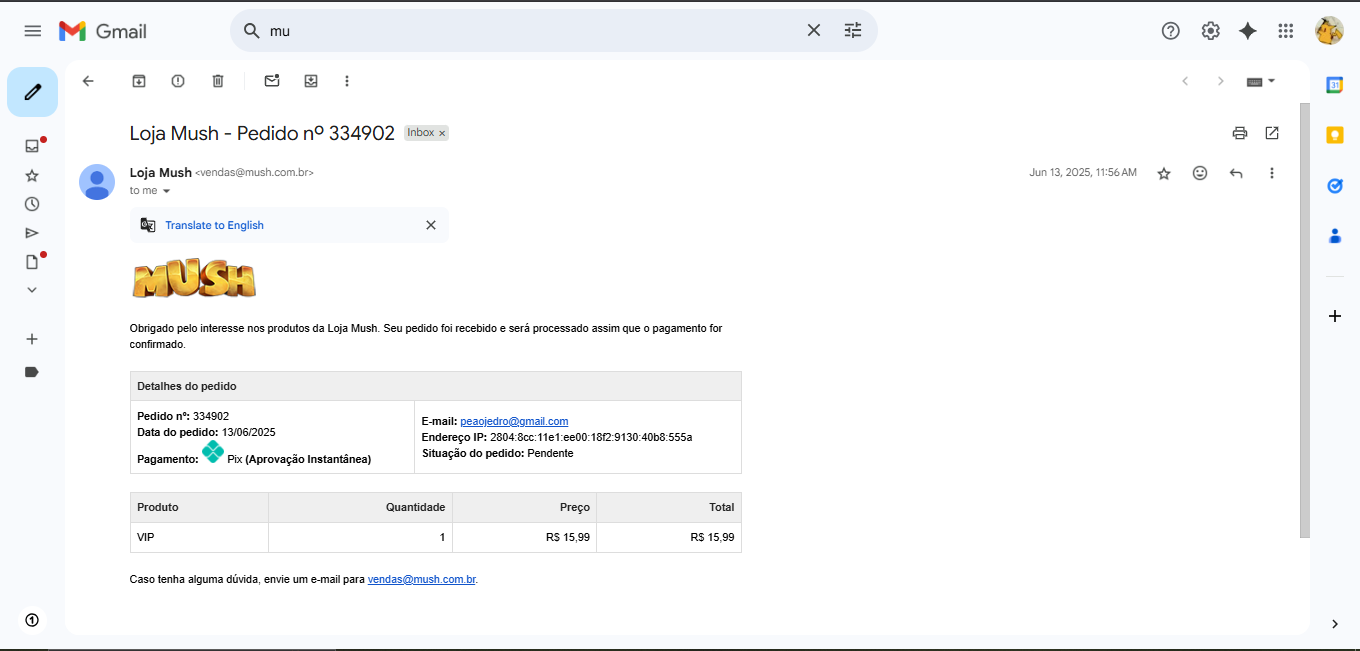The height and width of the screenshot is (651, 1360).
Task: Open Google Keep side panel
Action: (x=1334, y=135)
